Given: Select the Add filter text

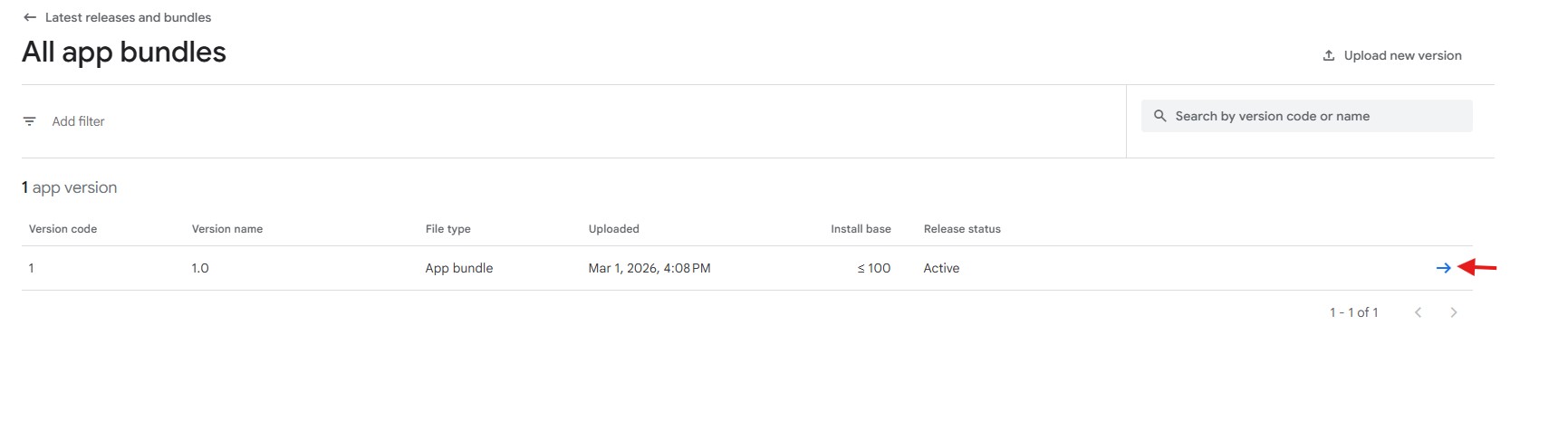Looking at the screenshot, I should point(79,121).
